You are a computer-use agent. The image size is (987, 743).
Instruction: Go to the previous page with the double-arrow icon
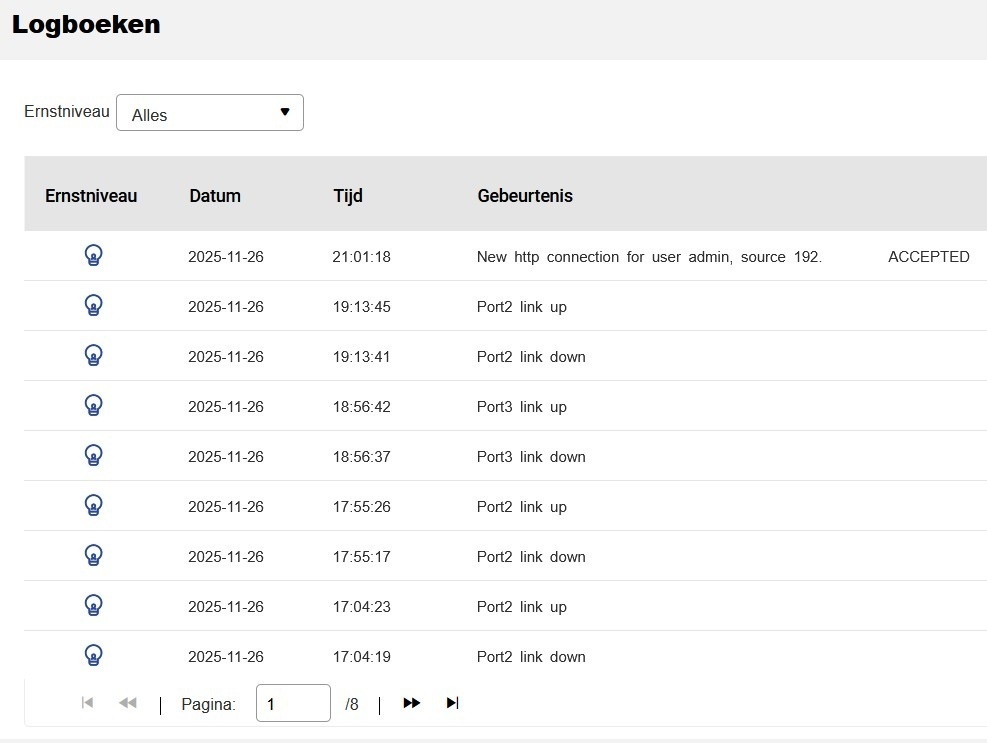[x=127, y=703]
